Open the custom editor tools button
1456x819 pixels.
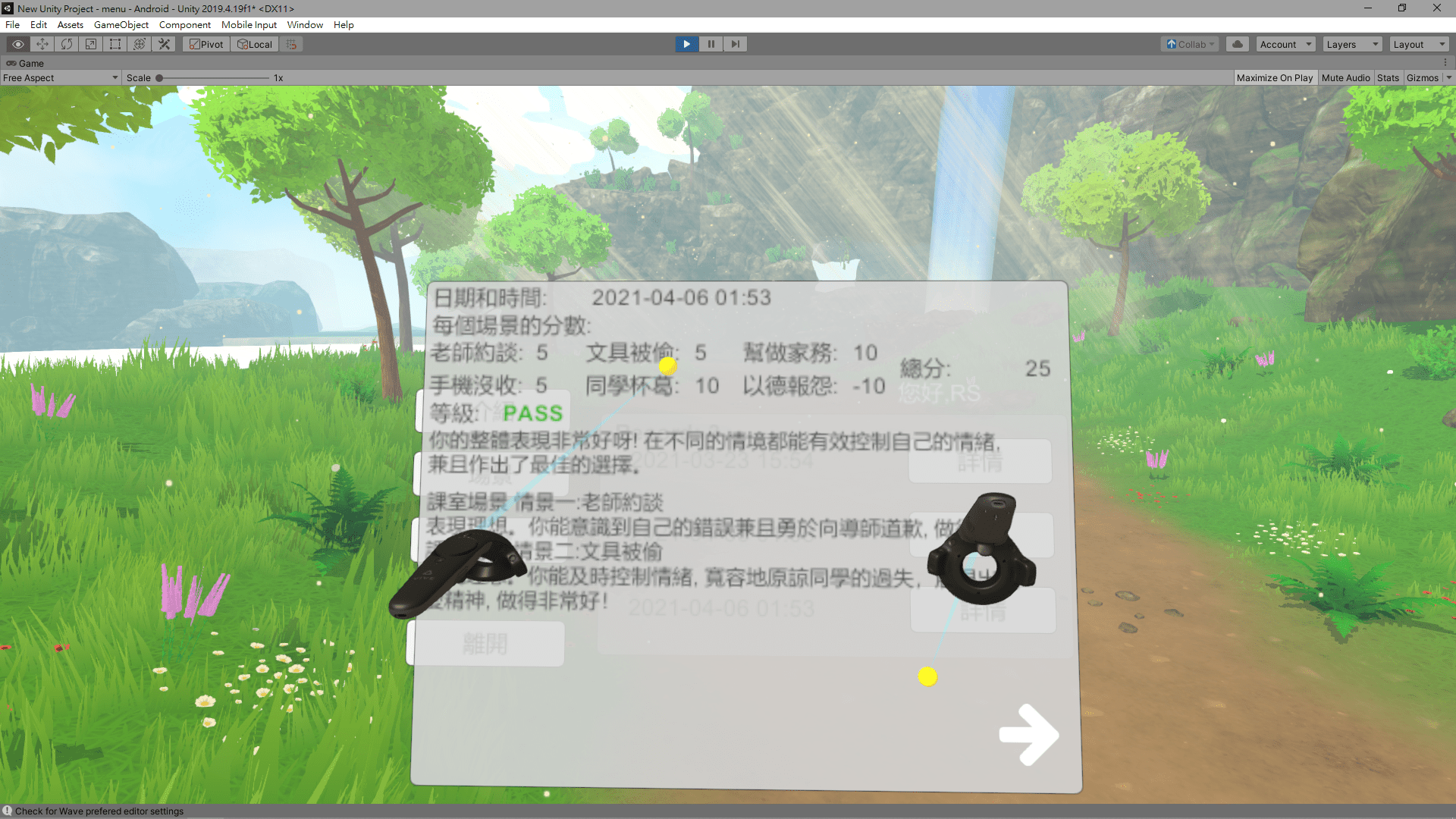tap(164, 44)
